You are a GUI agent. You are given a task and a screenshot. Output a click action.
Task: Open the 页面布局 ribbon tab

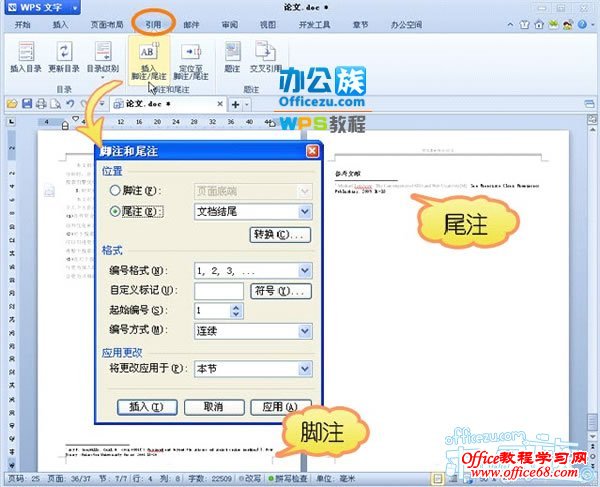tap(107, 24)
